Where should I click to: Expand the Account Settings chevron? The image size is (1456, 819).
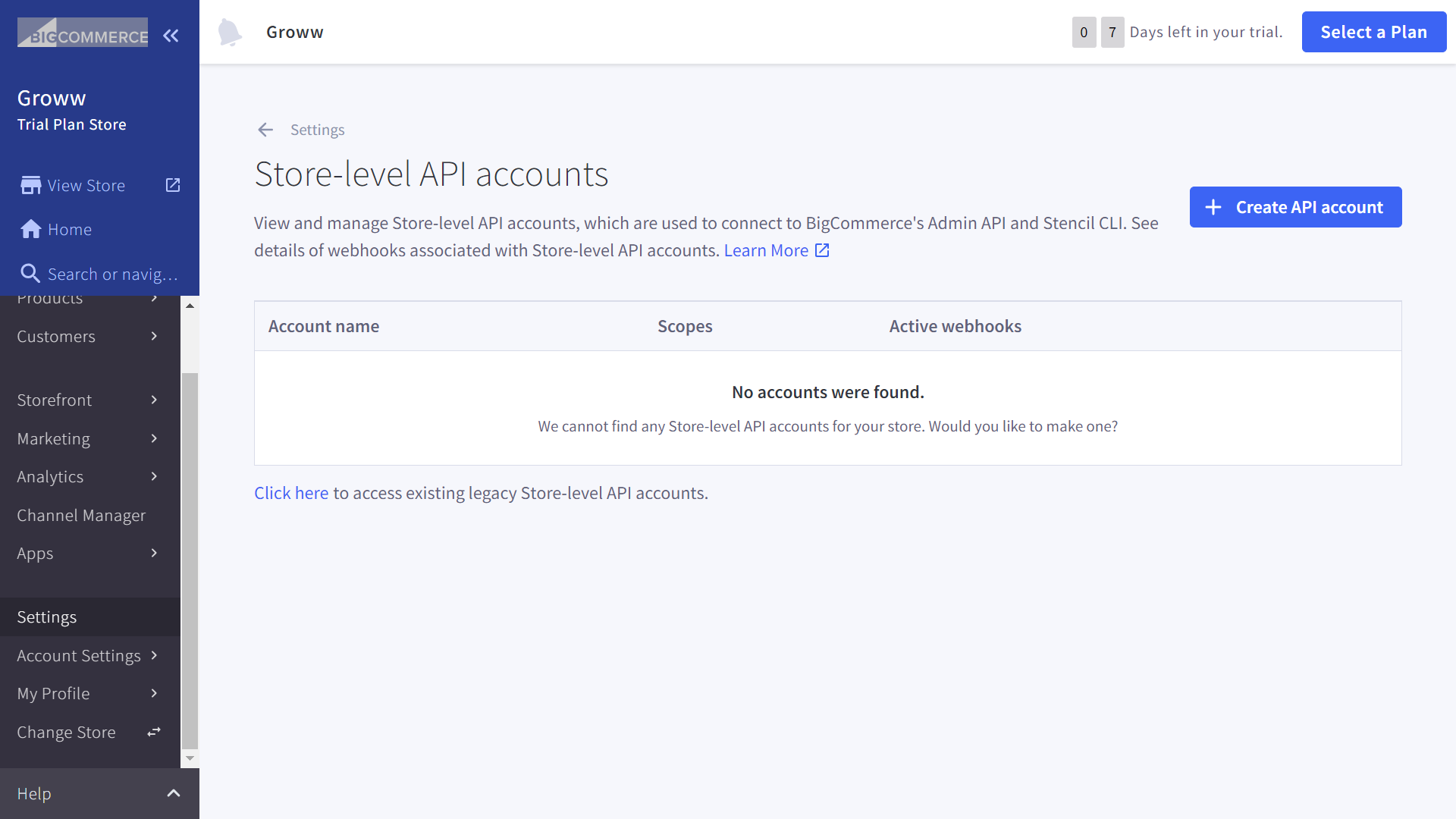pyautogui.click(x=154, y=655)
